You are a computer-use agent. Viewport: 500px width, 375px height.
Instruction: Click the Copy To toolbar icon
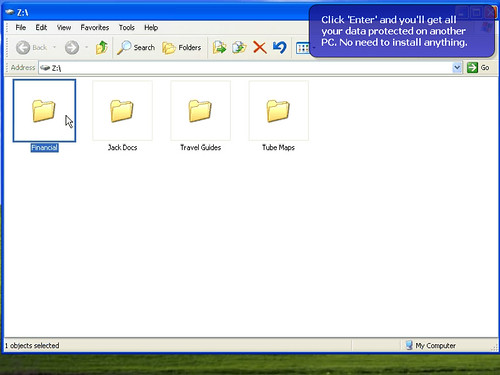tap(239, 48)
